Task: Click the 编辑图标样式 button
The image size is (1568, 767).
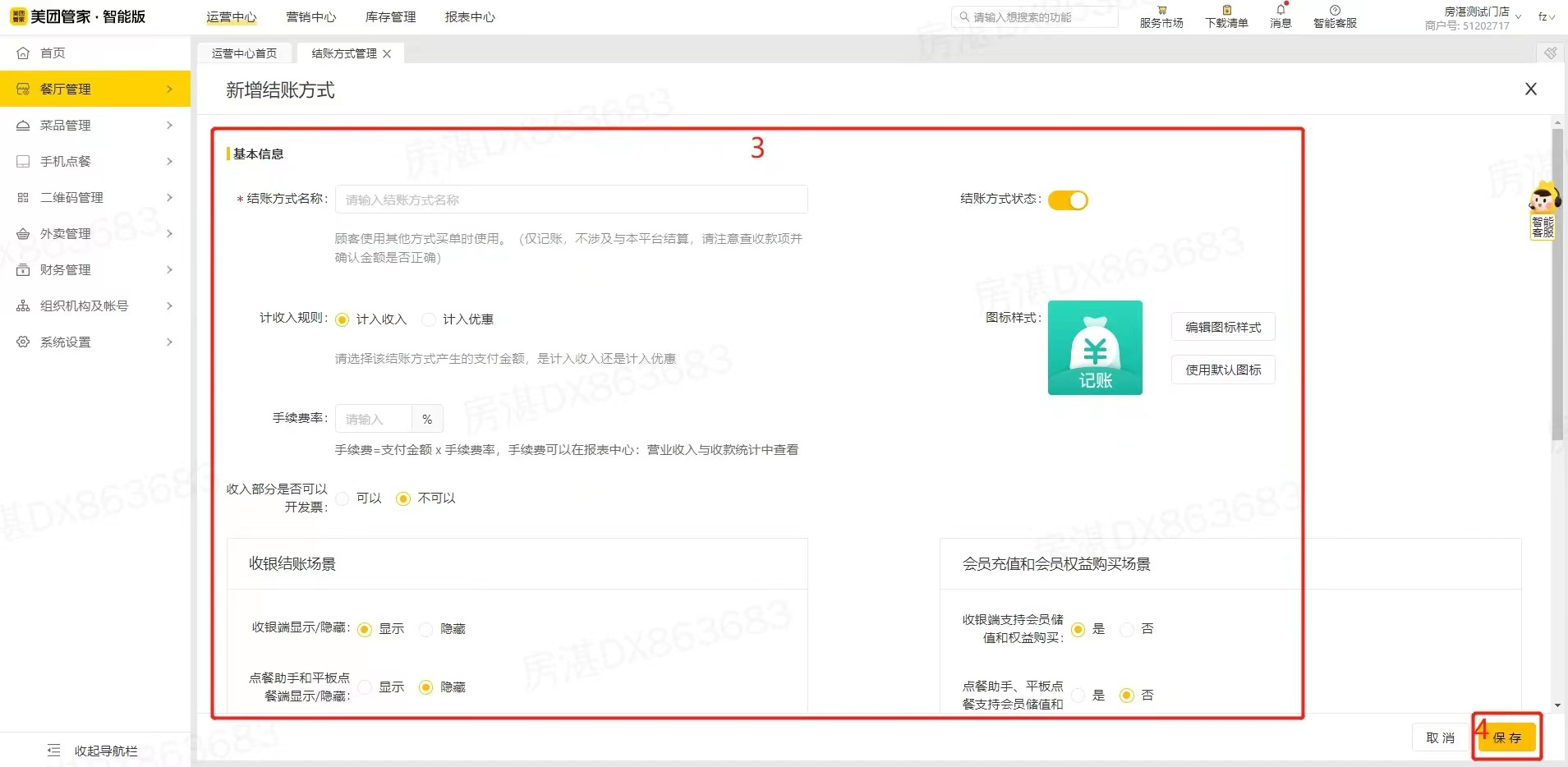Action: click(x=1223, y=327)
